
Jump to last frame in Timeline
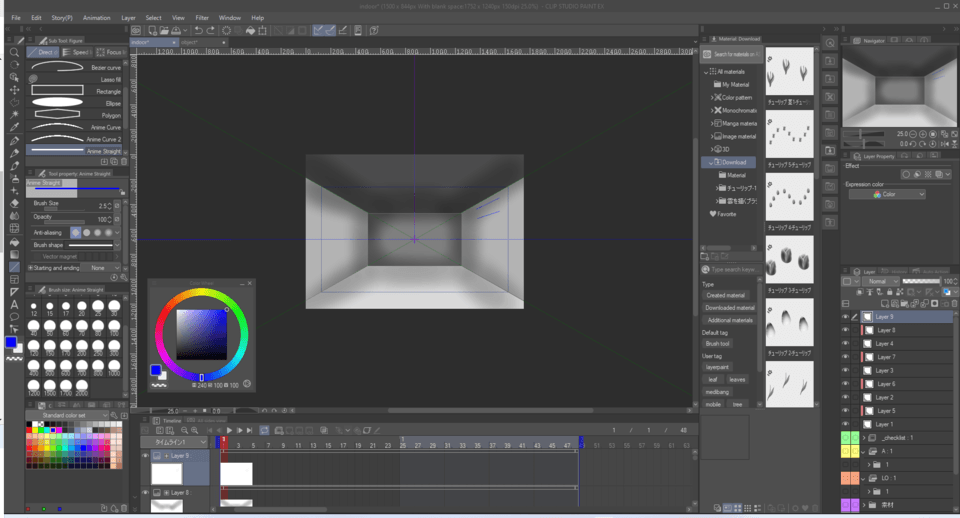(249, 430)
